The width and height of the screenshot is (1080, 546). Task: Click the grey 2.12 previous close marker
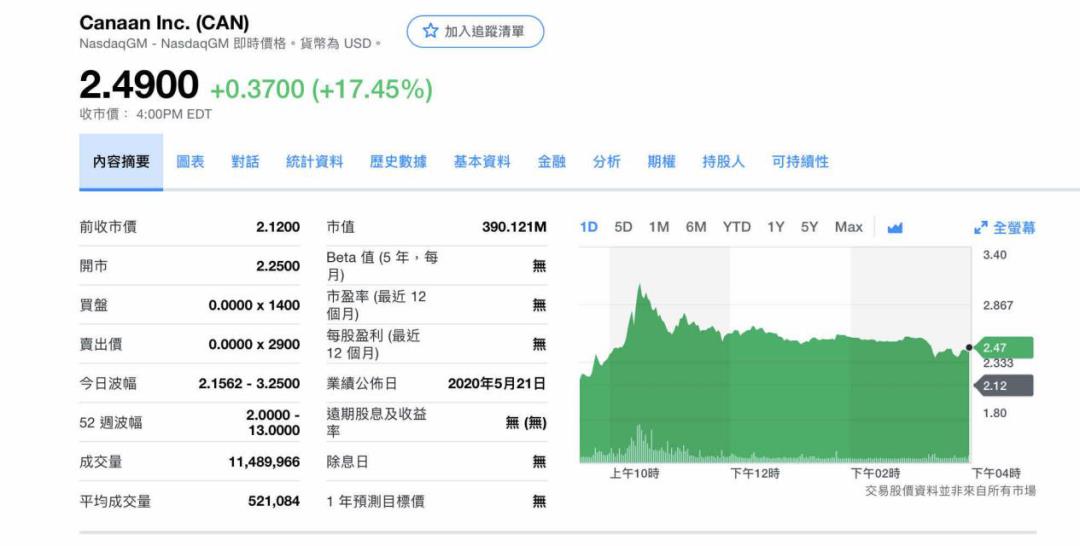click(1001, 385)
